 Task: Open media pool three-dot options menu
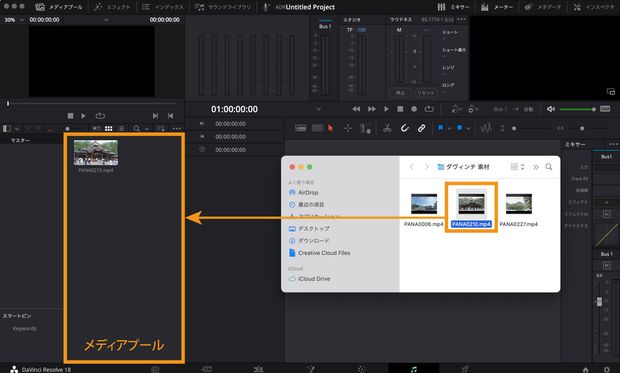[x=176, y=129]
